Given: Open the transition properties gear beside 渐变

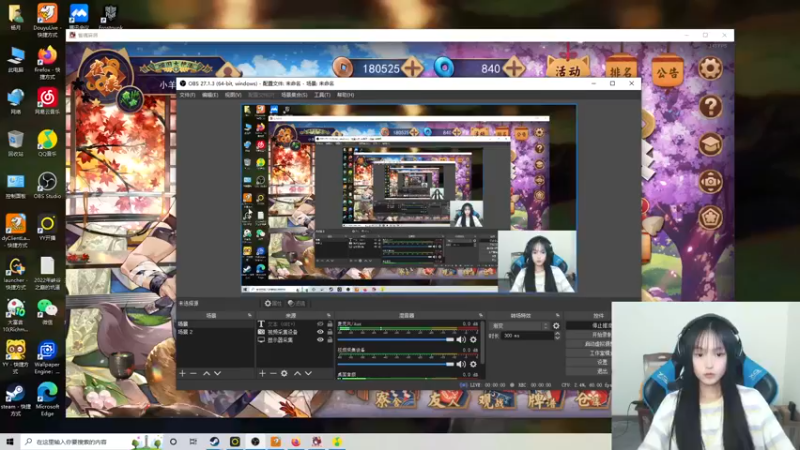Looking at the screenshot, I should 556,326.
